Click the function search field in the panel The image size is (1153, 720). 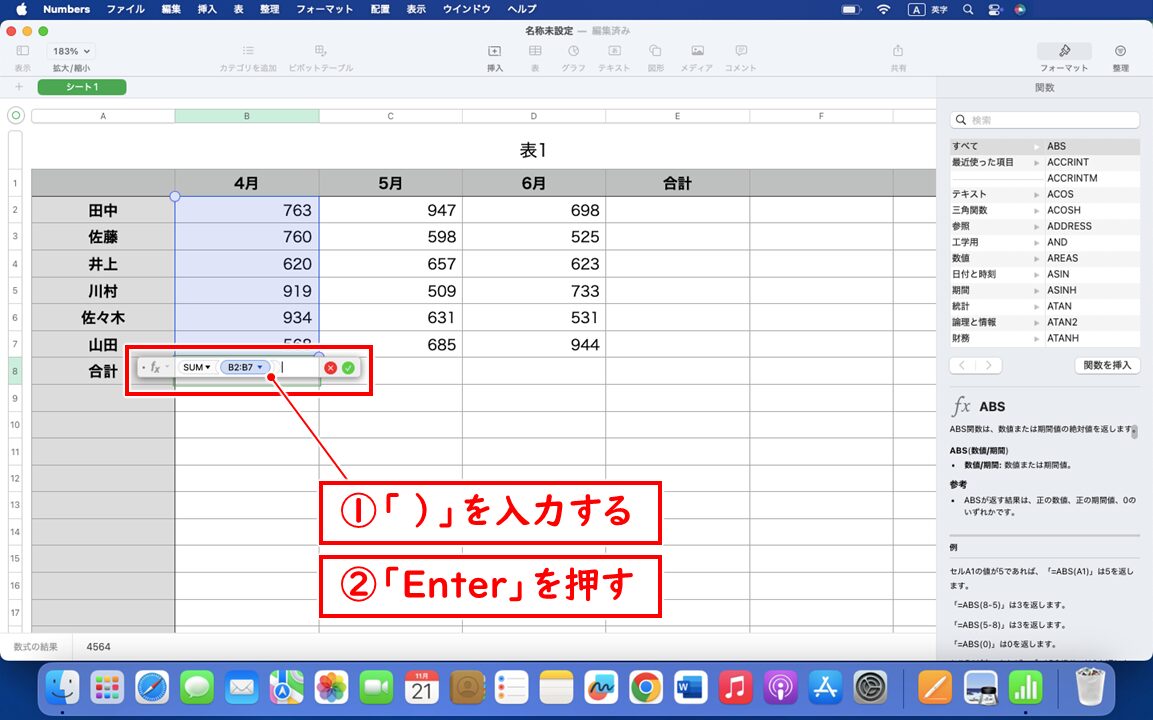click(1044, 119)
